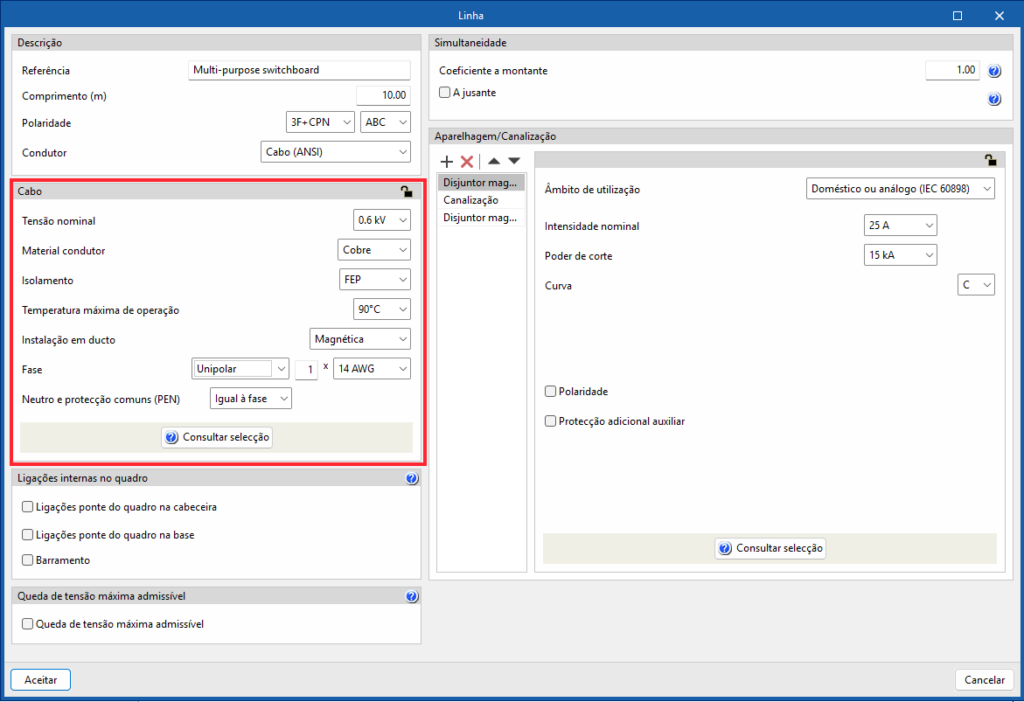1024x702 pixels.
Task: Open the ABC phase order dropdown
Action: coord(385,122)
